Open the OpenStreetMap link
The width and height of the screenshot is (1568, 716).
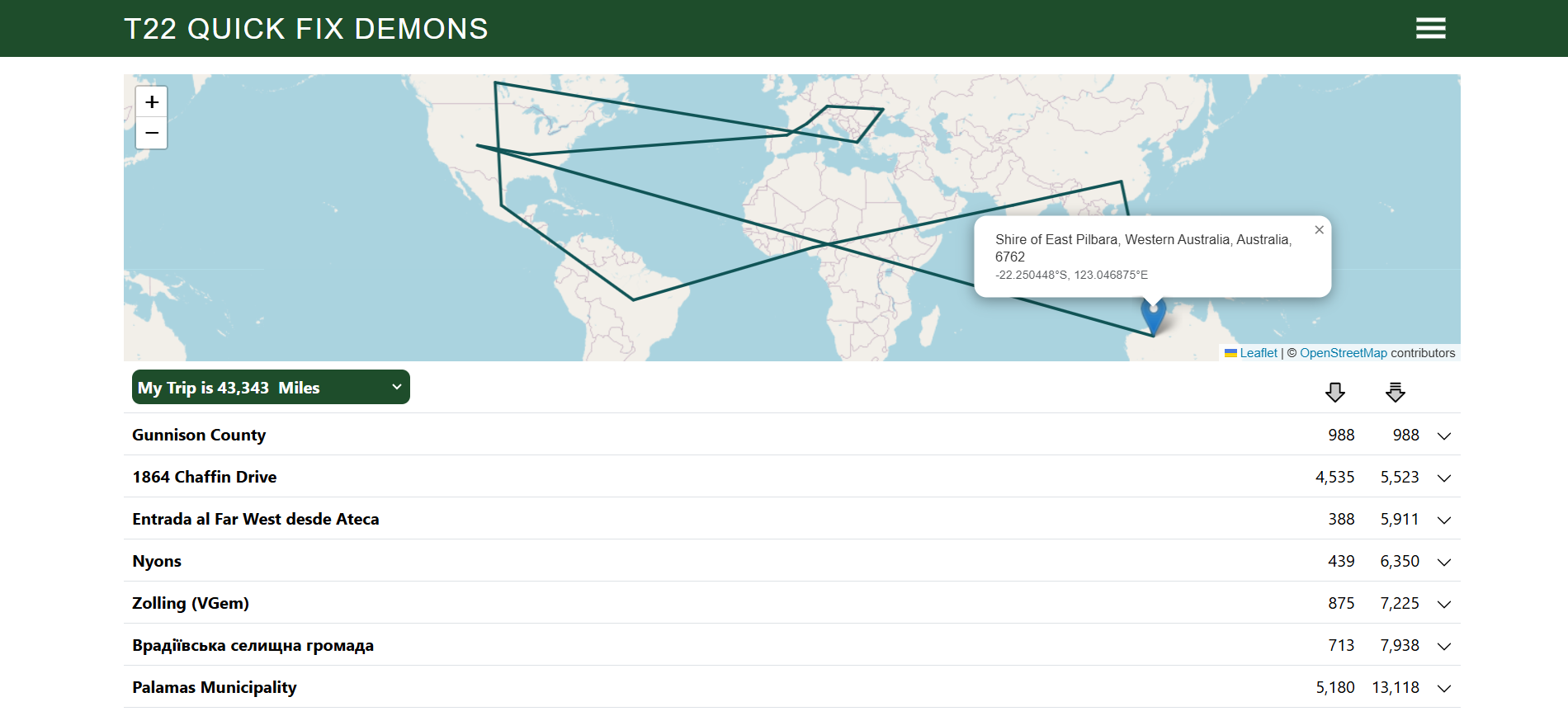[1343, 353]
